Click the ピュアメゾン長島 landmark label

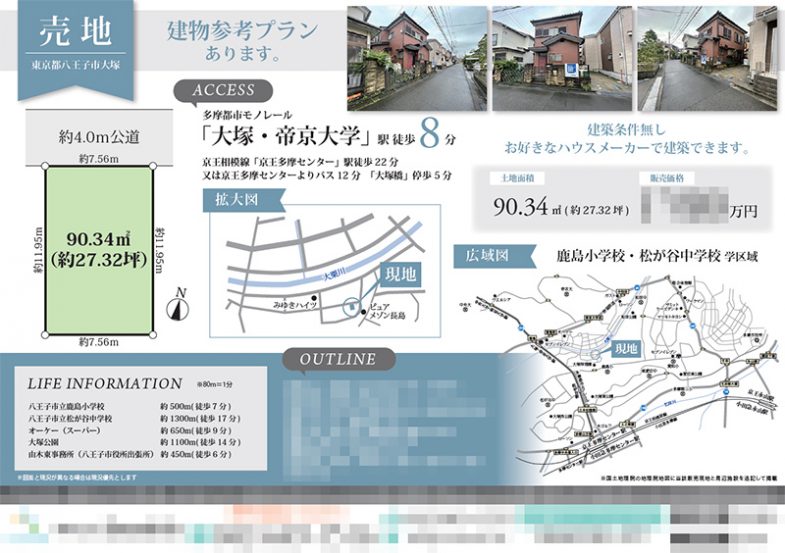387,311
